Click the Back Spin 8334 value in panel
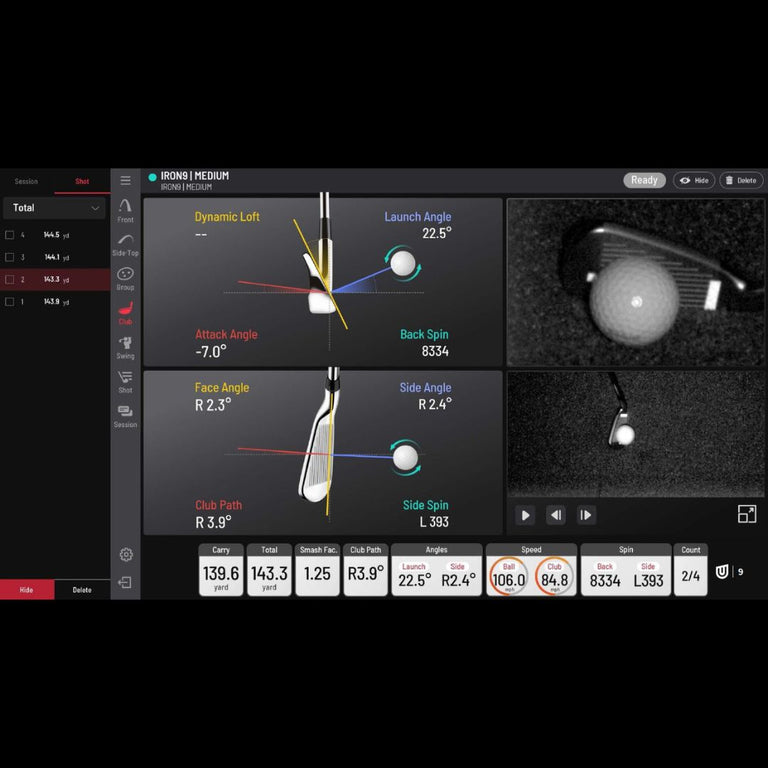 [435, 351]
